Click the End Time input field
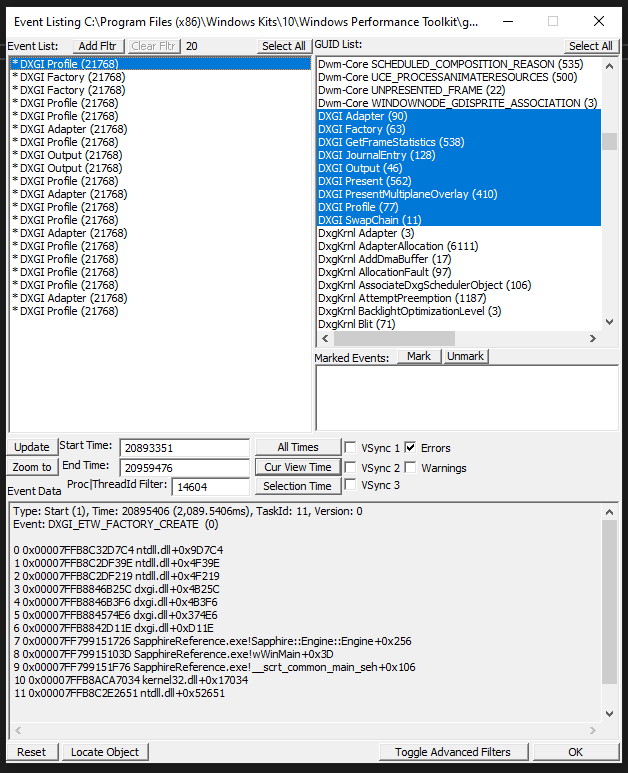 (184, 468)
